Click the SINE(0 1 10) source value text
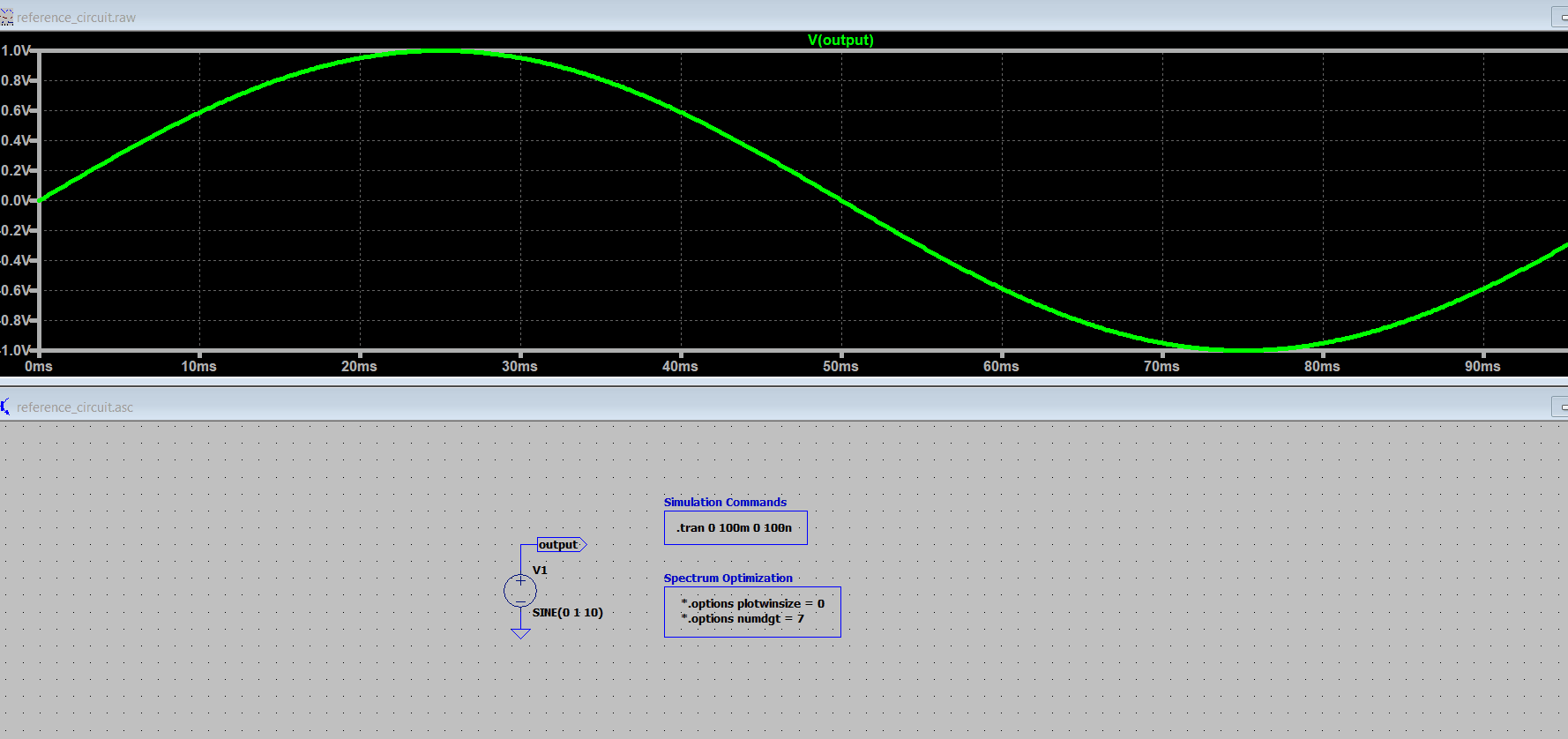Screen dimensions: 1568x739 (x=567, y=613)
